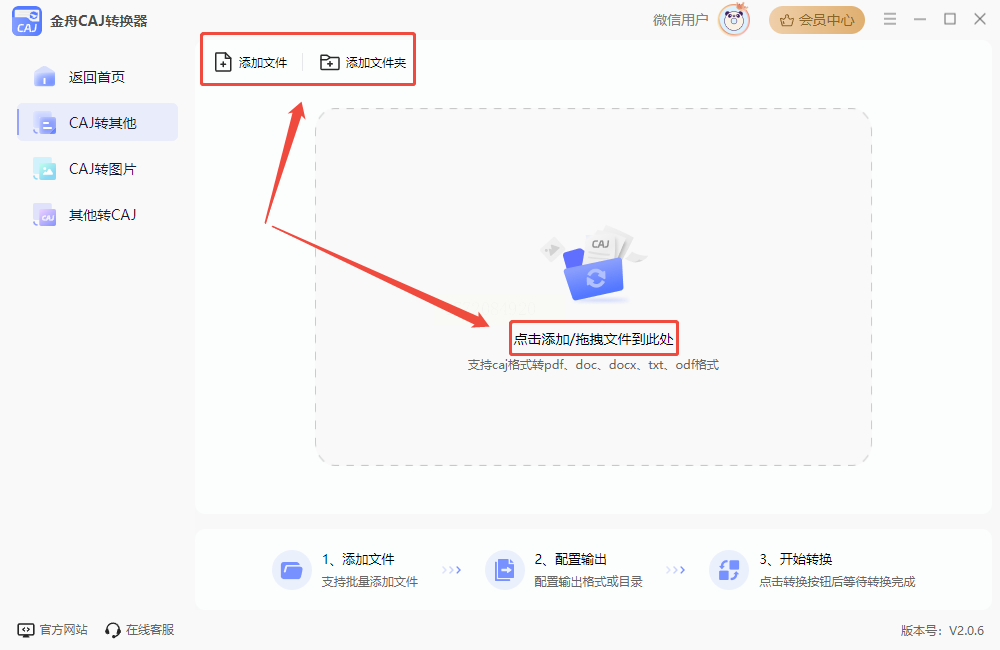Click the CAJ folder illustration in drop zone
Viewport: 1000px width, 650px height.
coord(593,263)
